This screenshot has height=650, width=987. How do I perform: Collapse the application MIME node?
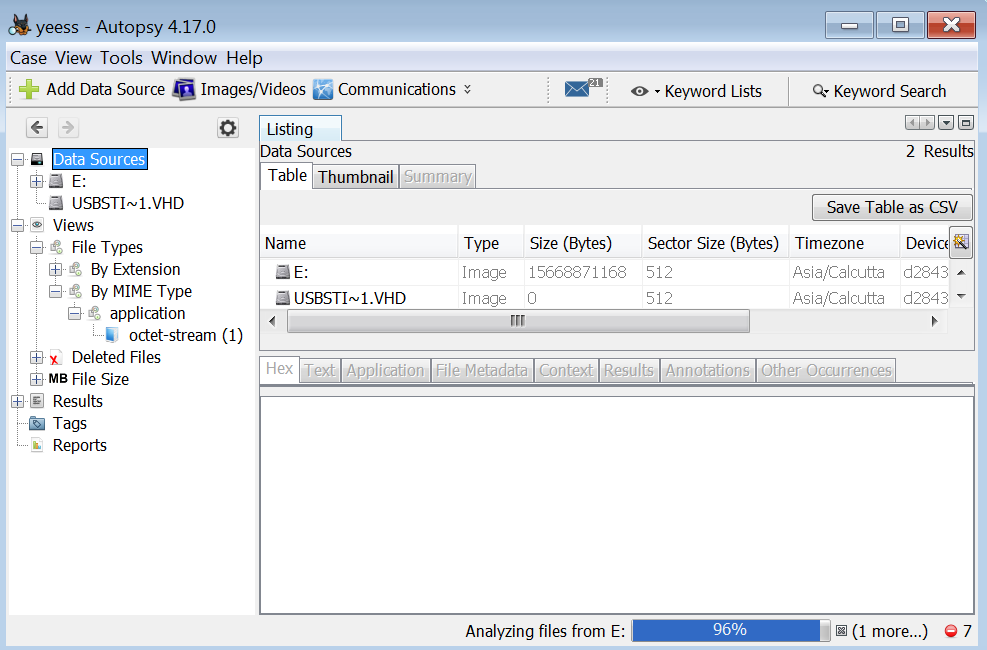tap(74, 313)
